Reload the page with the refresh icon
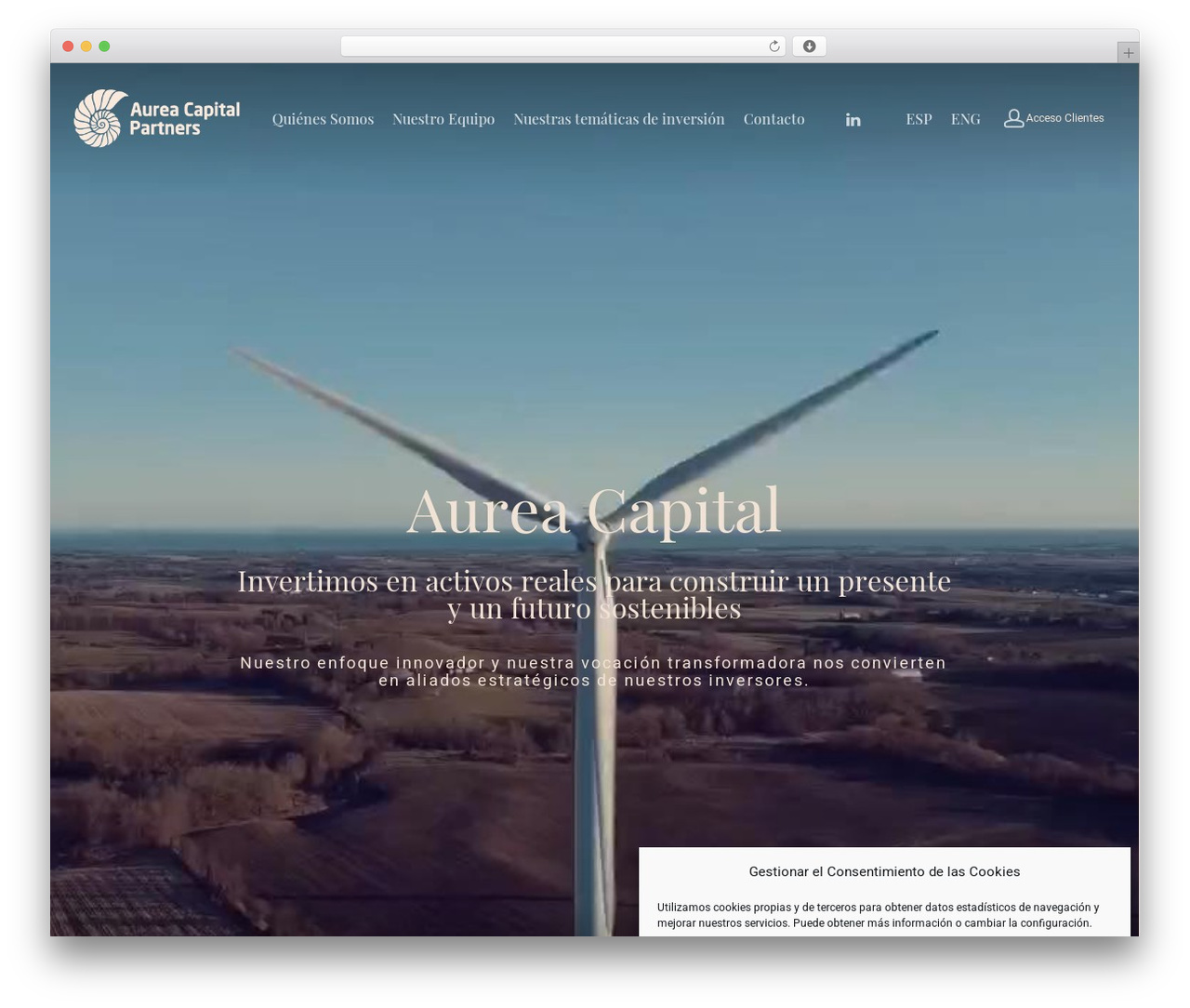Screen dimensions: 1190x1008 (773, 46)
